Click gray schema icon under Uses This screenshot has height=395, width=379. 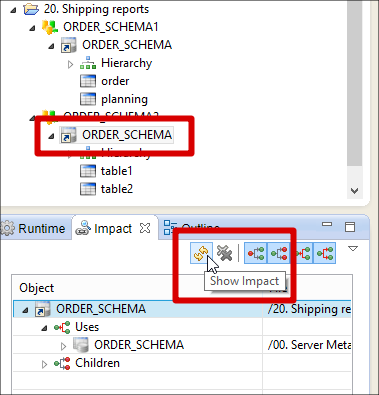pos(81,345)
